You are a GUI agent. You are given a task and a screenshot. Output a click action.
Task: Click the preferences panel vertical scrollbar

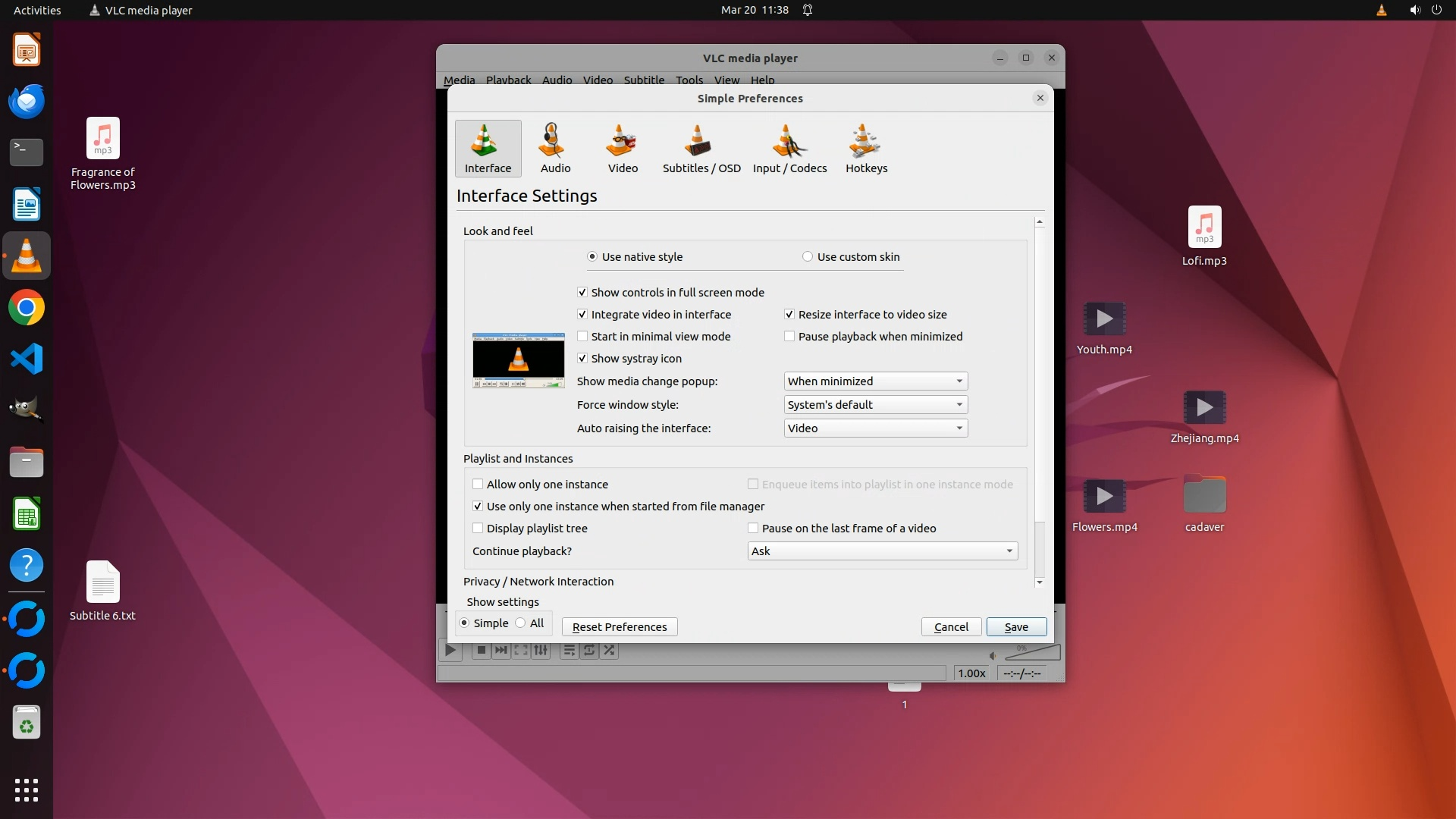click(1039, 548)
